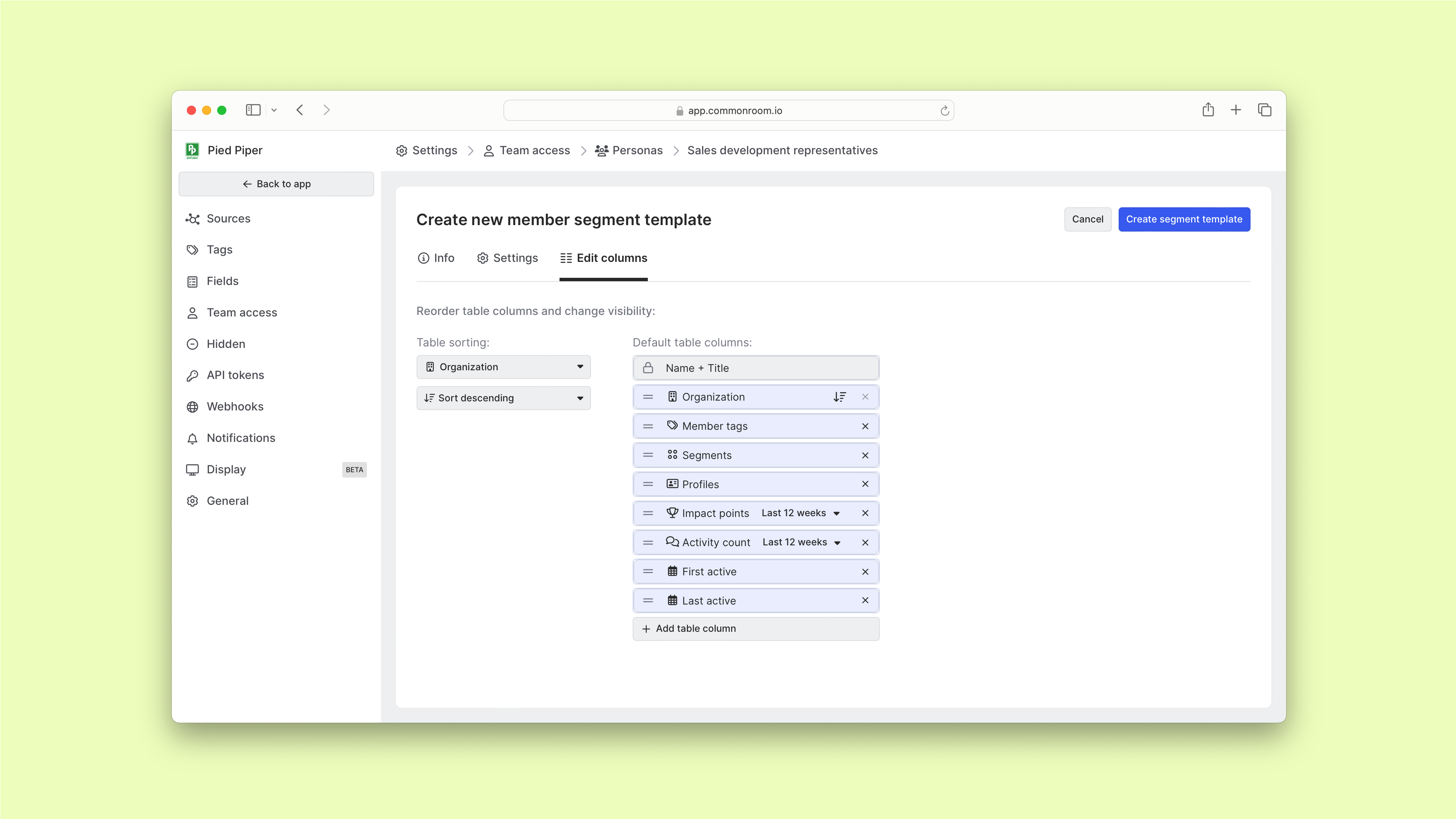Open Sources in the settings sidebar
Viewport: 1456px width, 819px height.
[x=228, y=218]
